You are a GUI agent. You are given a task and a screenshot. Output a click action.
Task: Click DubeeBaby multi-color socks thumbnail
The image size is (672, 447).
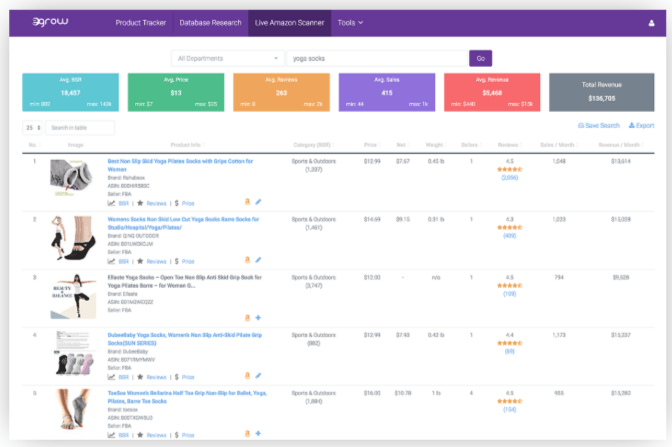pos(74,353)
